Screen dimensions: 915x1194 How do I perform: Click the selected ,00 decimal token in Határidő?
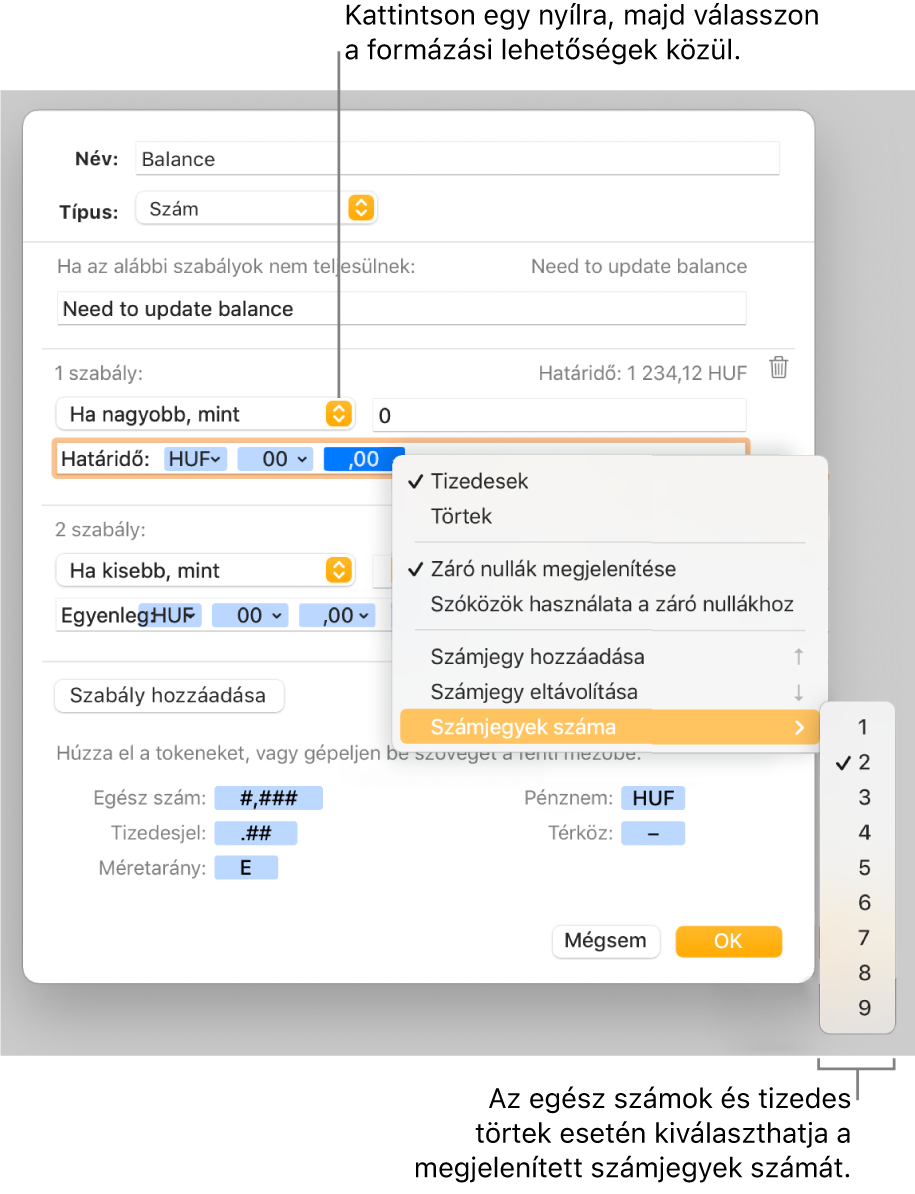[x=363, y=459]
